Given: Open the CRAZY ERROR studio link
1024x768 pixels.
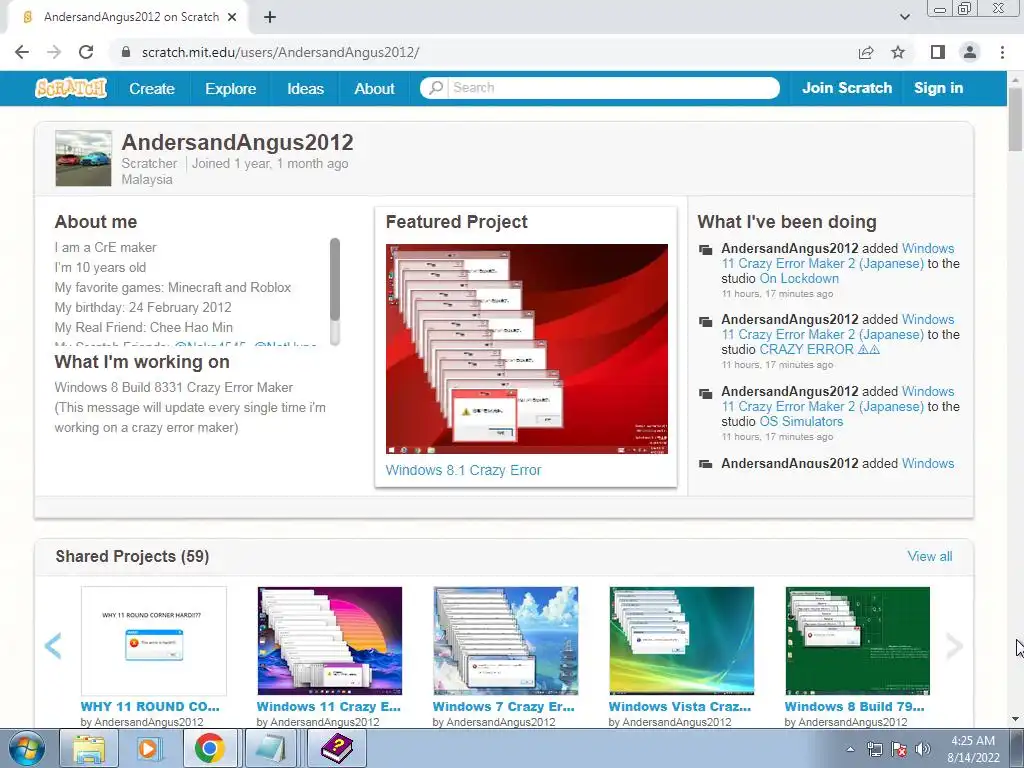Looking at the screenshot, I should (x=820, y=349).
